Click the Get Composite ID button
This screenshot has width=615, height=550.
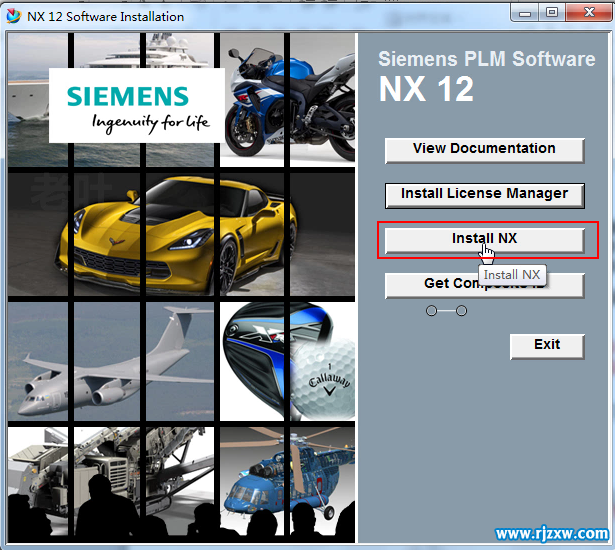pos(484,285)
